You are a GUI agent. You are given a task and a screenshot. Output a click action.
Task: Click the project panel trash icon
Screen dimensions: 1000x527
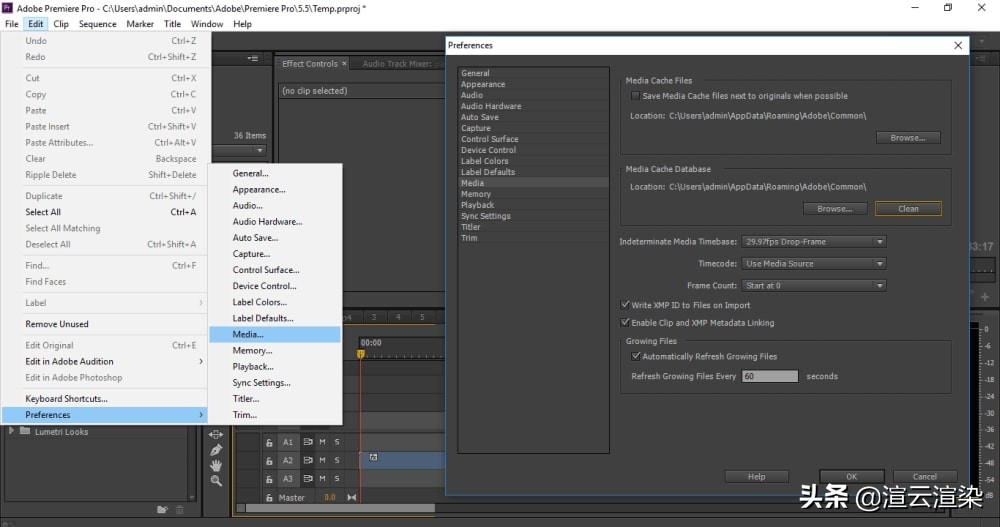click(x=180, y=509)
